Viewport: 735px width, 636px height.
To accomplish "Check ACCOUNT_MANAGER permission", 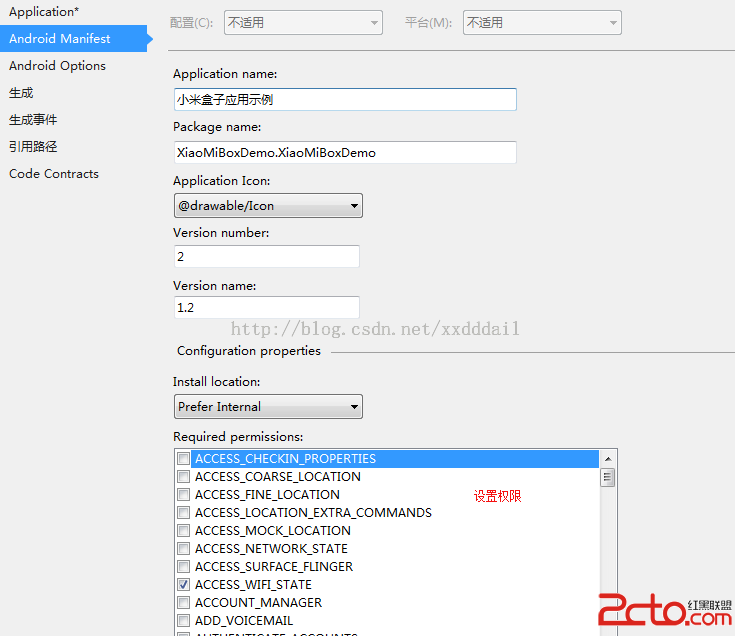I will coord(183,602).
